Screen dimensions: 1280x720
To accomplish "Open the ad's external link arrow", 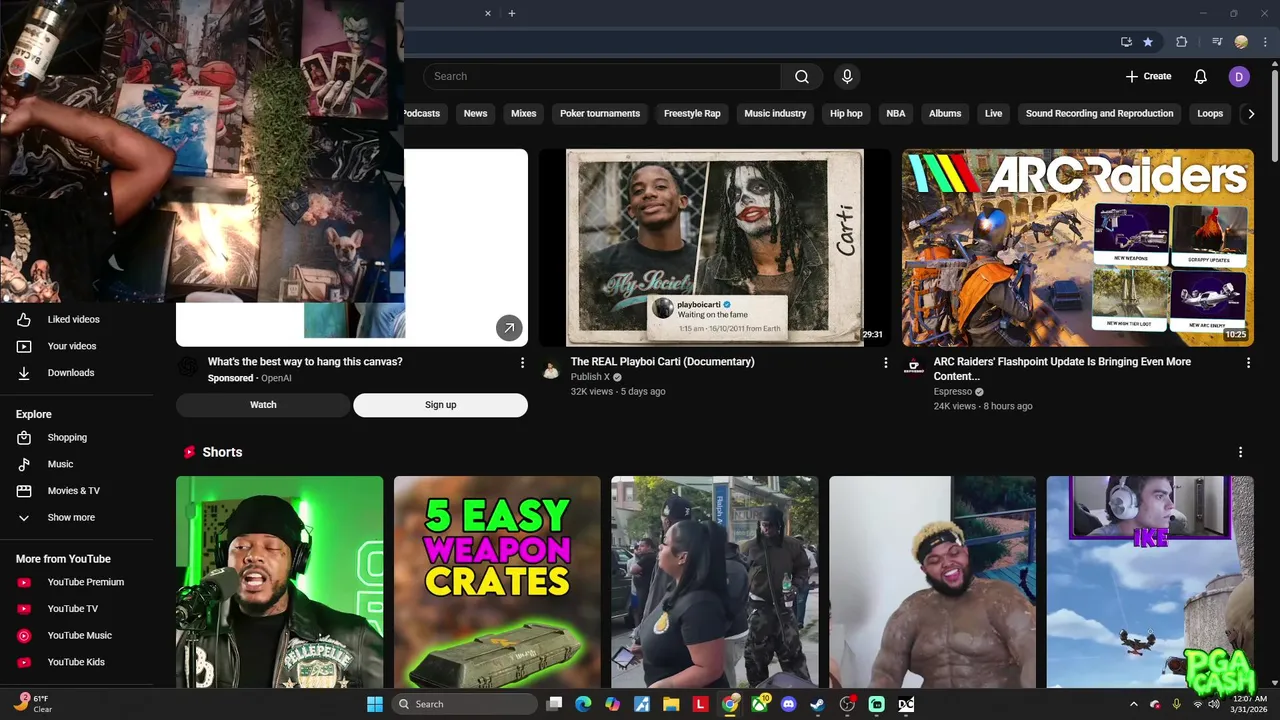I will click(x=509, y=328).
